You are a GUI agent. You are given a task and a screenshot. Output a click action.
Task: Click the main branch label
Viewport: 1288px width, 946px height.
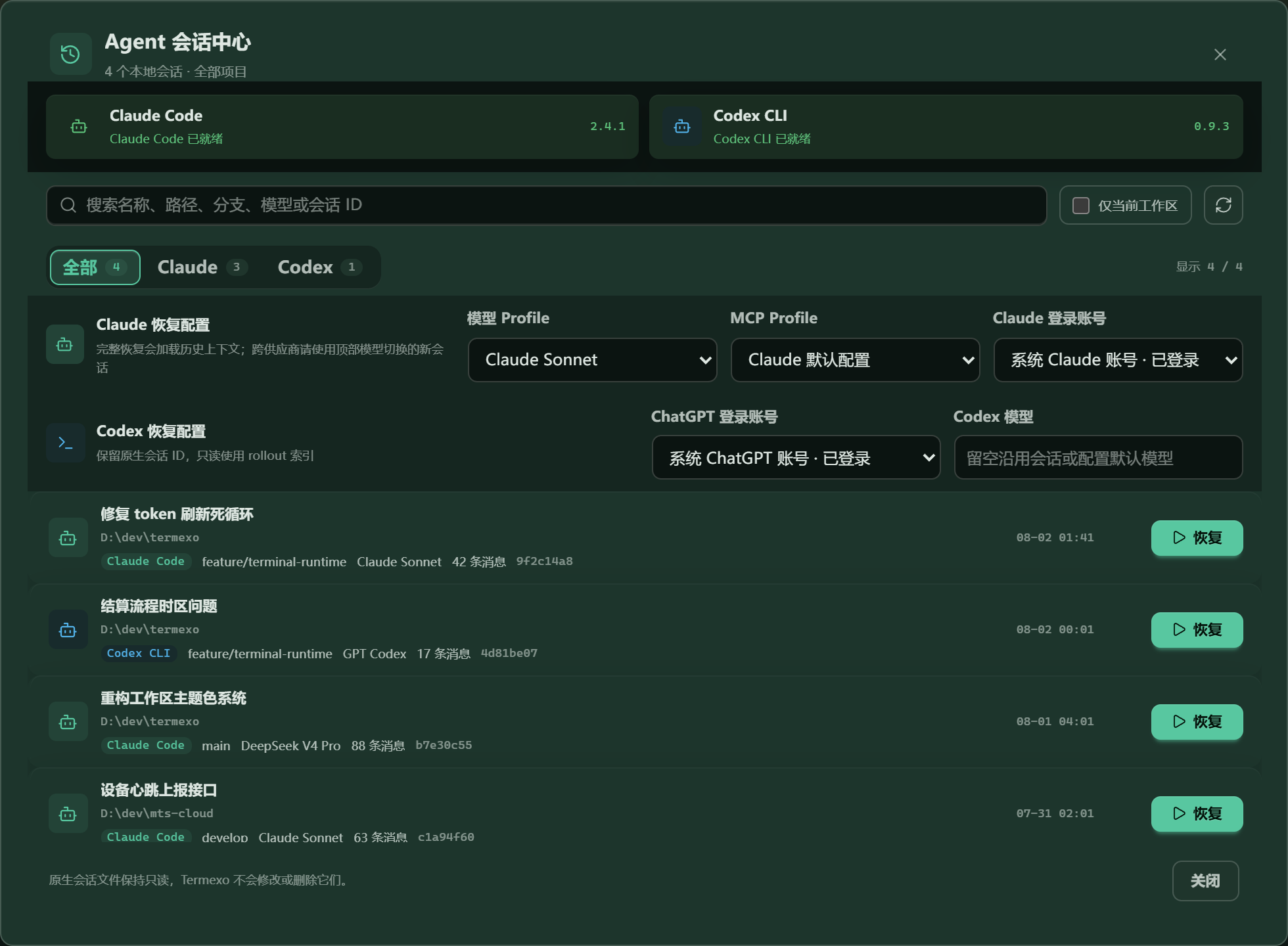point(216,746)
